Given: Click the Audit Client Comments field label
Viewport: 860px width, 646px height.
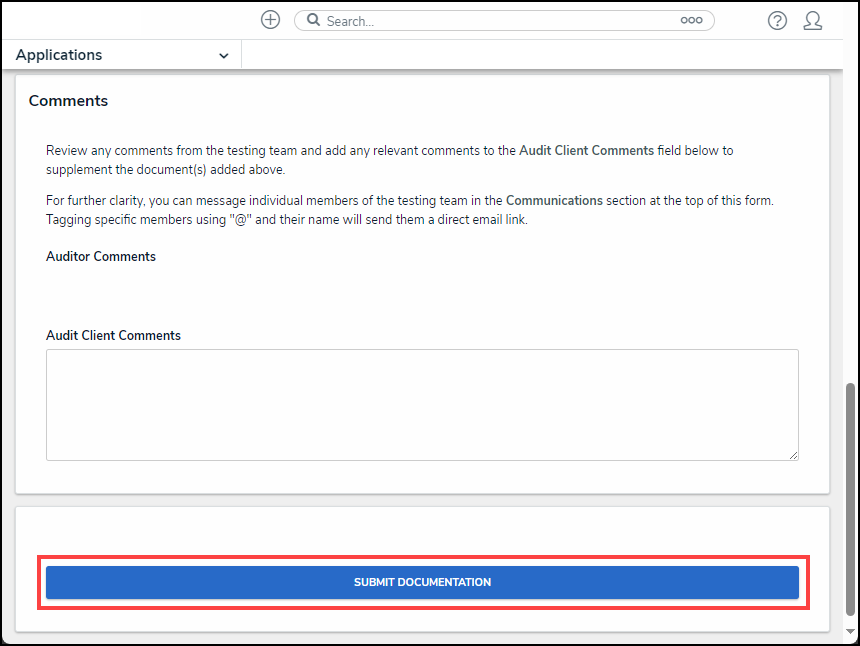Looking at the screenshot, I should 113,336.
